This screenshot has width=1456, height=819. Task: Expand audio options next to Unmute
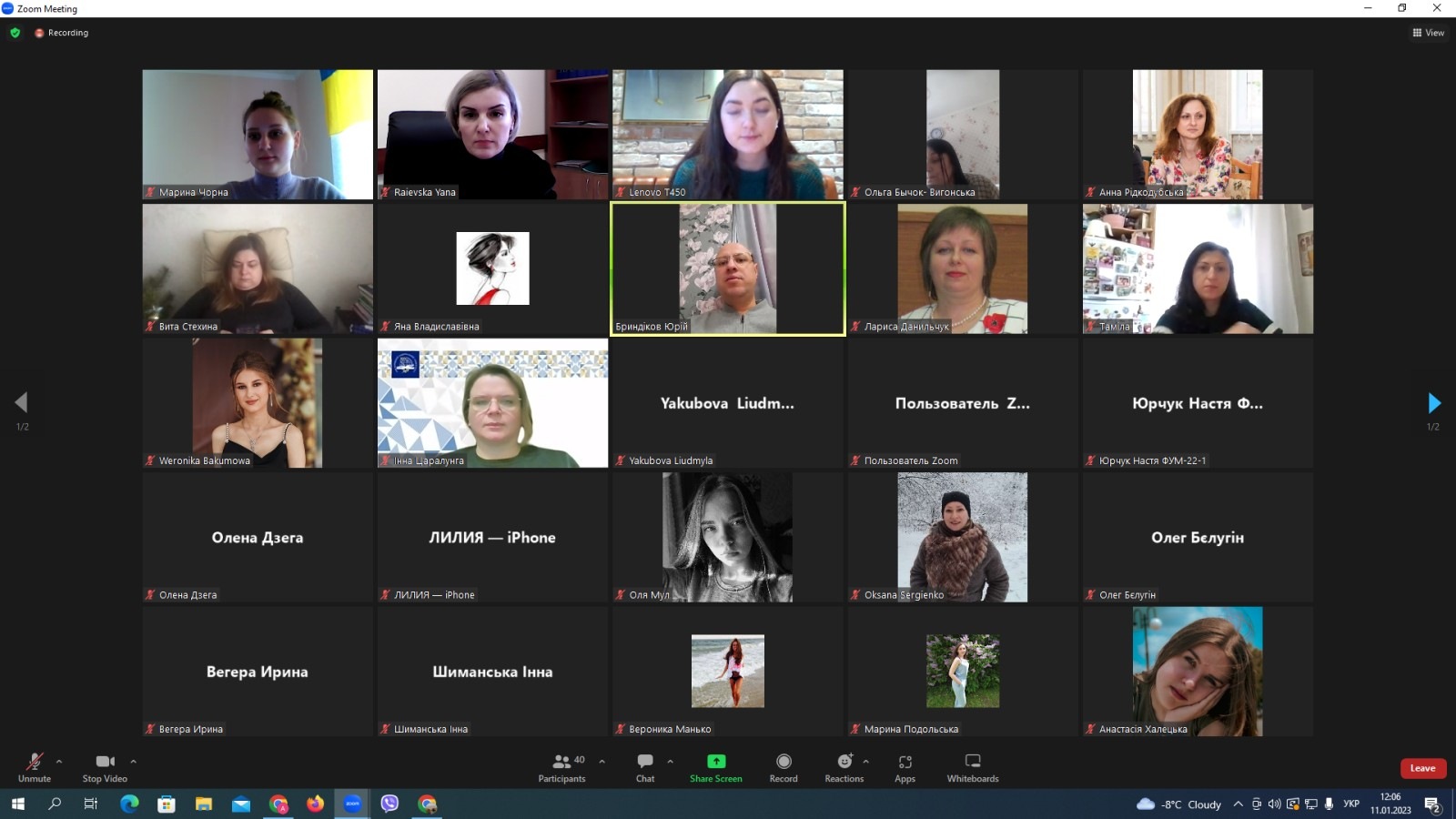pos(59,762)
